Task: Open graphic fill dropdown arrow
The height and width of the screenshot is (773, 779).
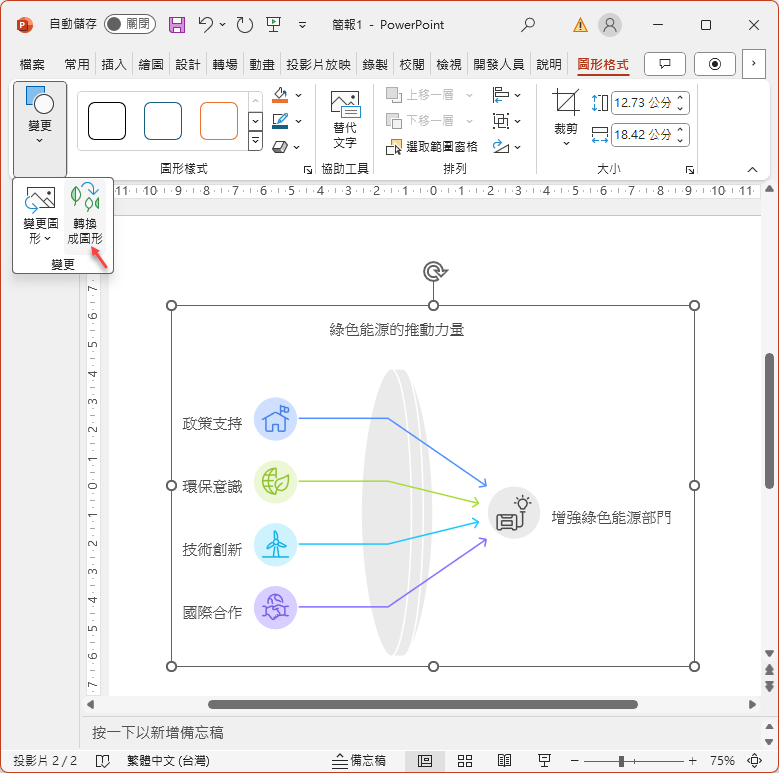Action: (x=299, y=95)
